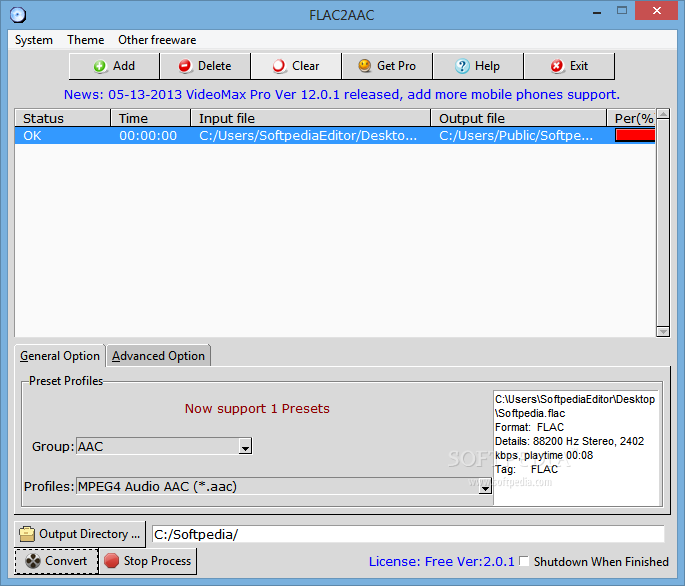Screen dimensions: 685x586
Task: Click the Exit button label
Action: [x=579, y=66]
